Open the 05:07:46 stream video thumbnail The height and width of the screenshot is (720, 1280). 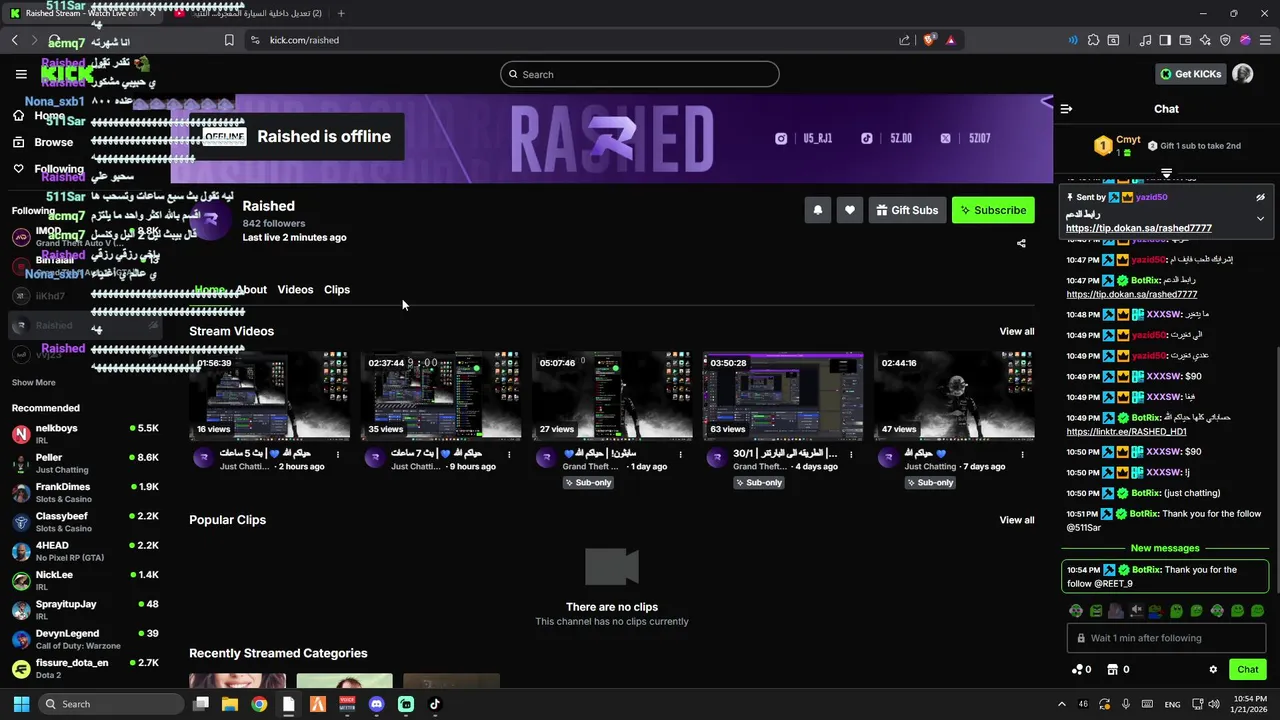tap(612, 396)
